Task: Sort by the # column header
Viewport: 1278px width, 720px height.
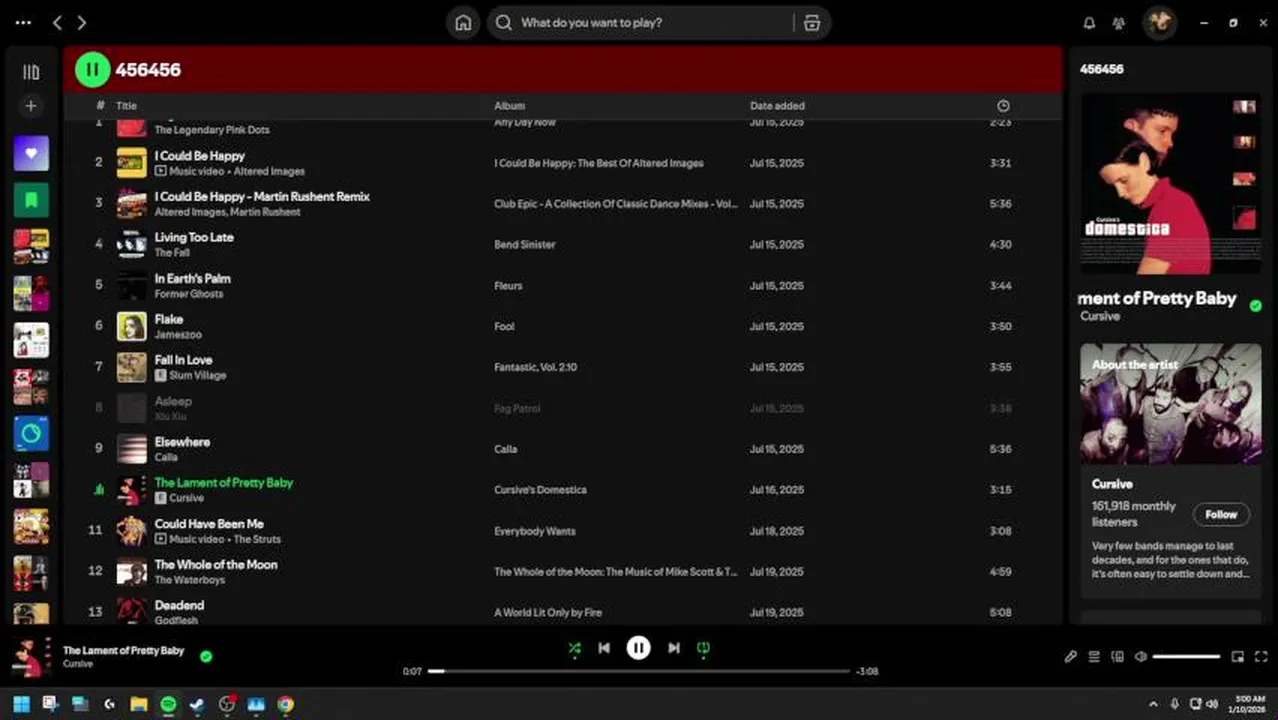Action: [x=100, y=106]
